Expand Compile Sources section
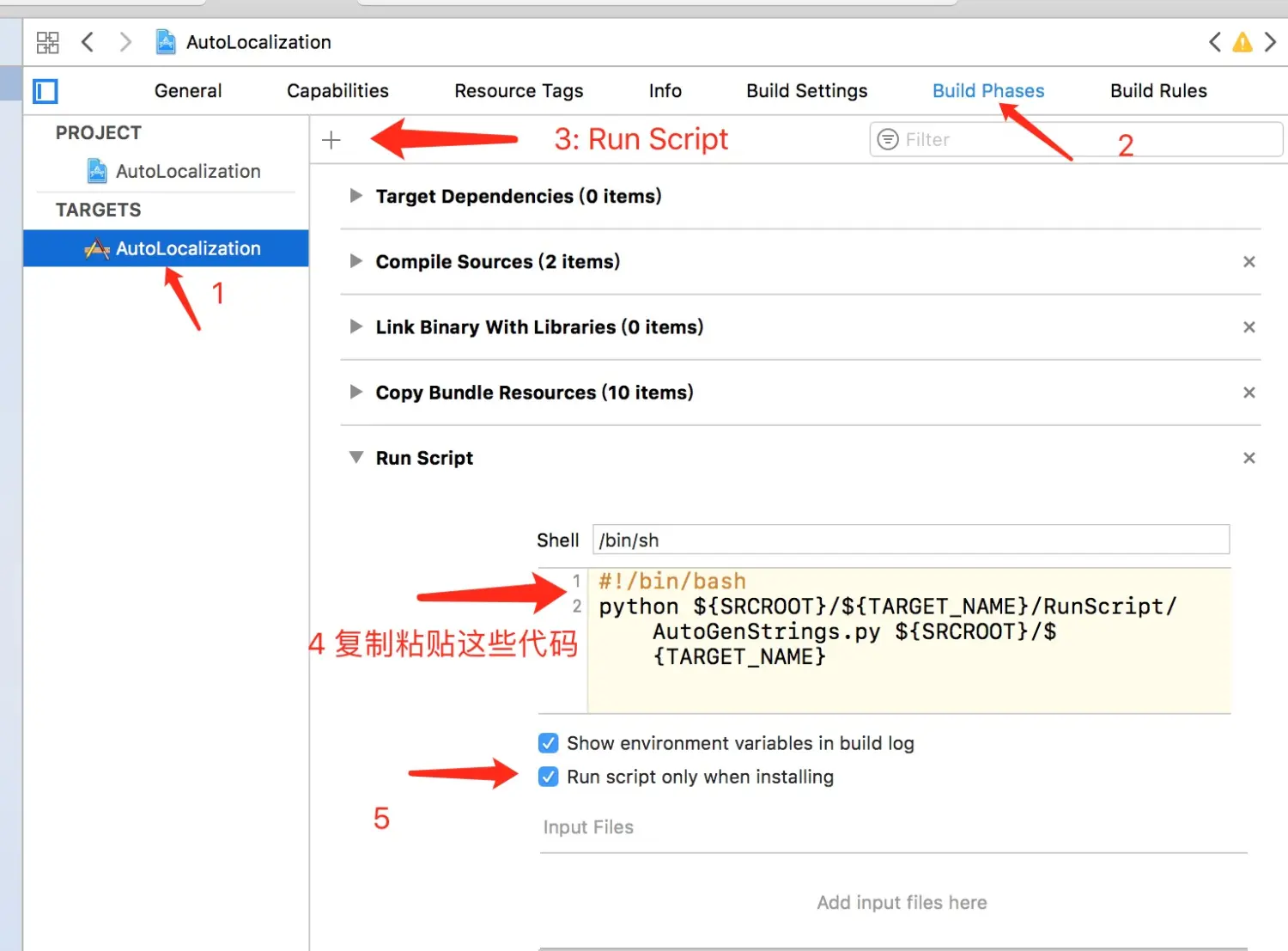 [x=355, y=261]
